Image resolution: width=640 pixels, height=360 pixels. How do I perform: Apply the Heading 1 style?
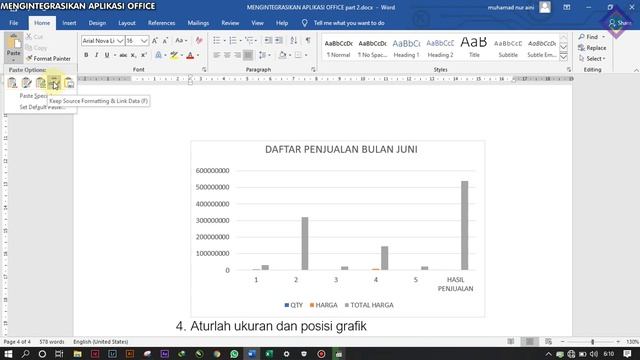[406, 48]
